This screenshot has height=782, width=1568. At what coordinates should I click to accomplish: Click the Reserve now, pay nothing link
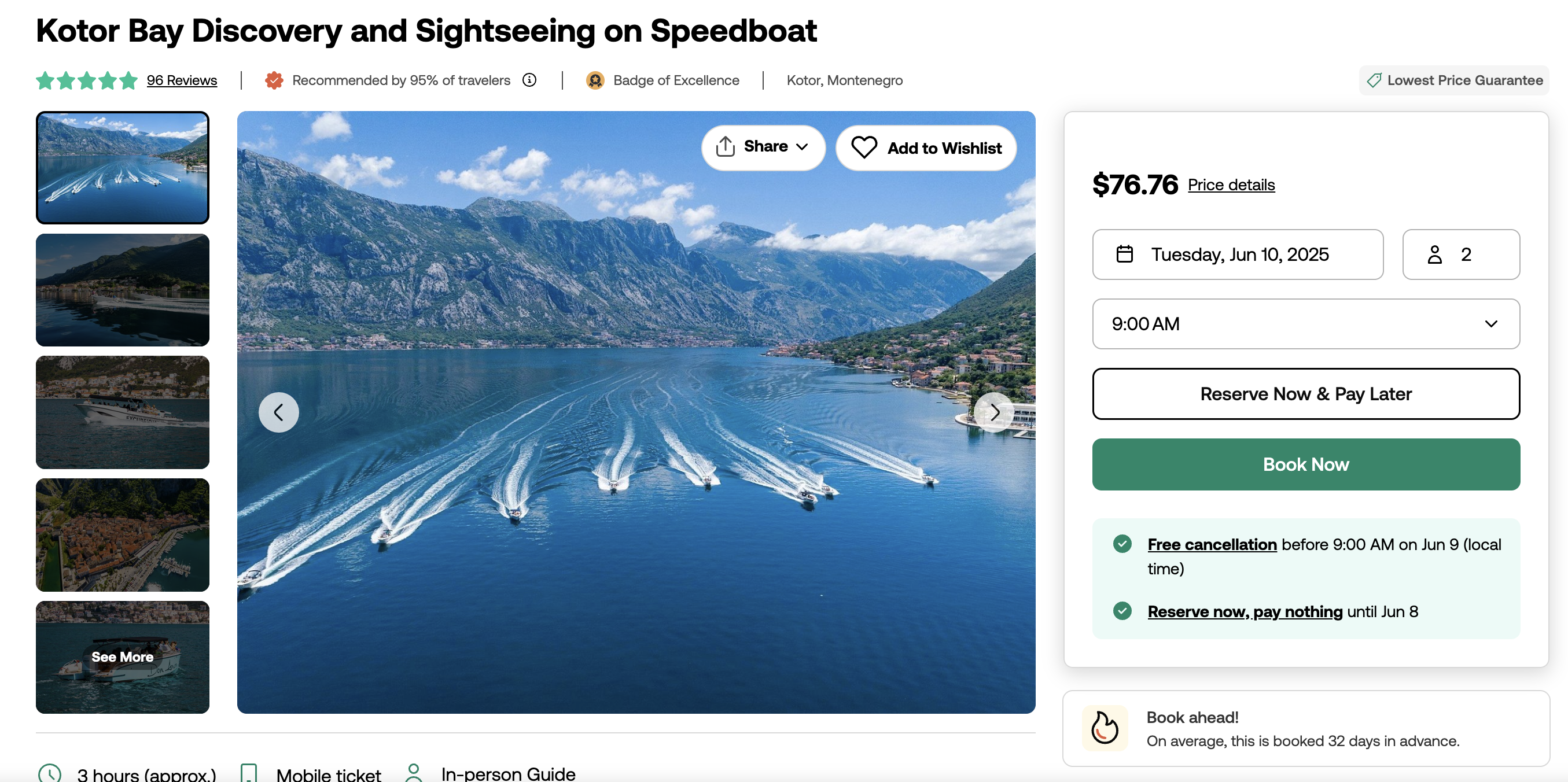point(1245,611)
